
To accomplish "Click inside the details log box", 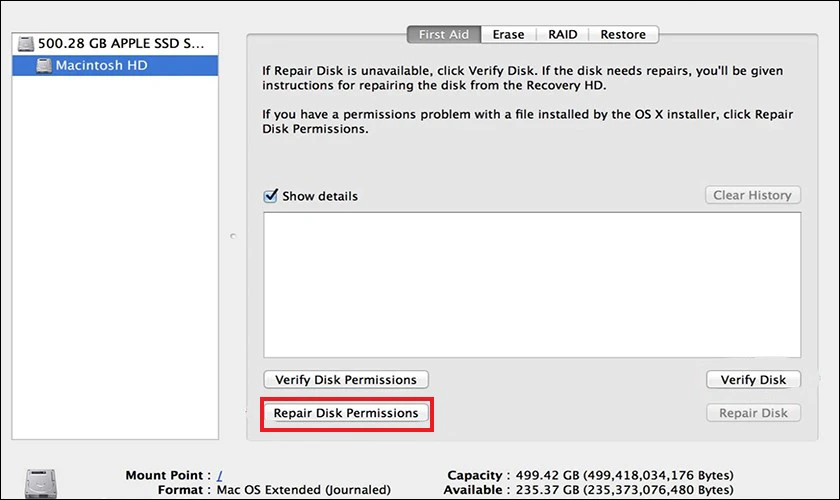I will point(532,285).
